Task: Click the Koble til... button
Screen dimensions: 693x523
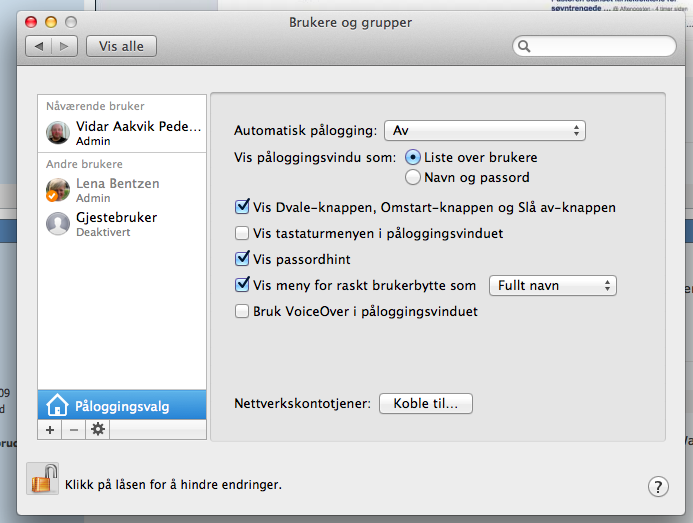Action: point(426,404)
